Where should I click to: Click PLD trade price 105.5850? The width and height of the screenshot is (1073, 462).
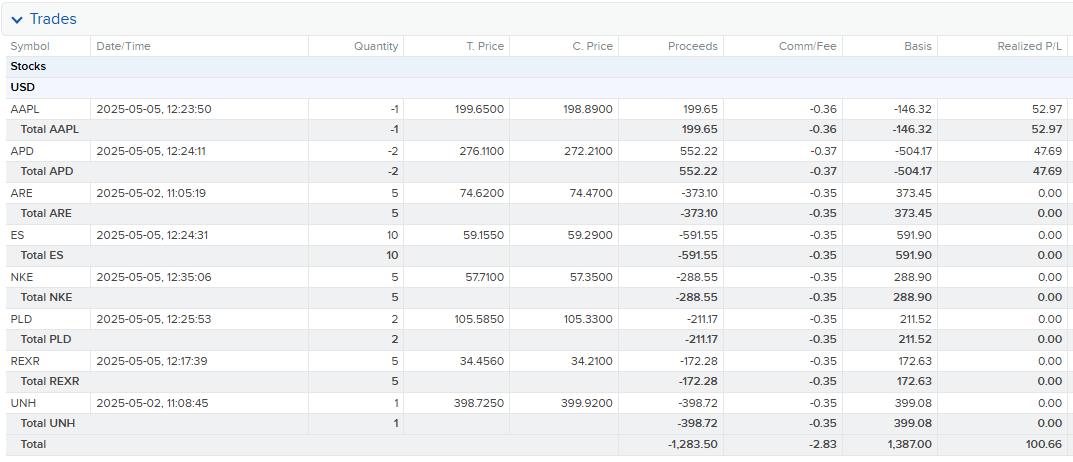point(479,319)
